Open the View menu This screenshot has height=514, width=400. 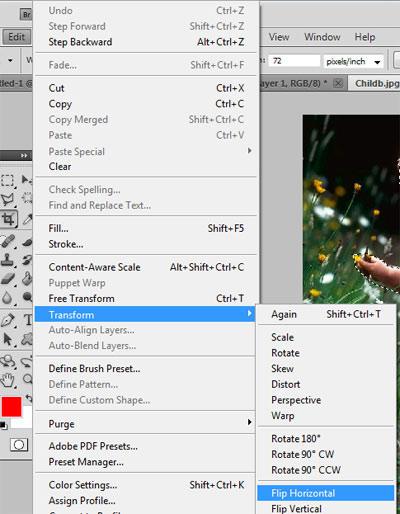point(279,37)
